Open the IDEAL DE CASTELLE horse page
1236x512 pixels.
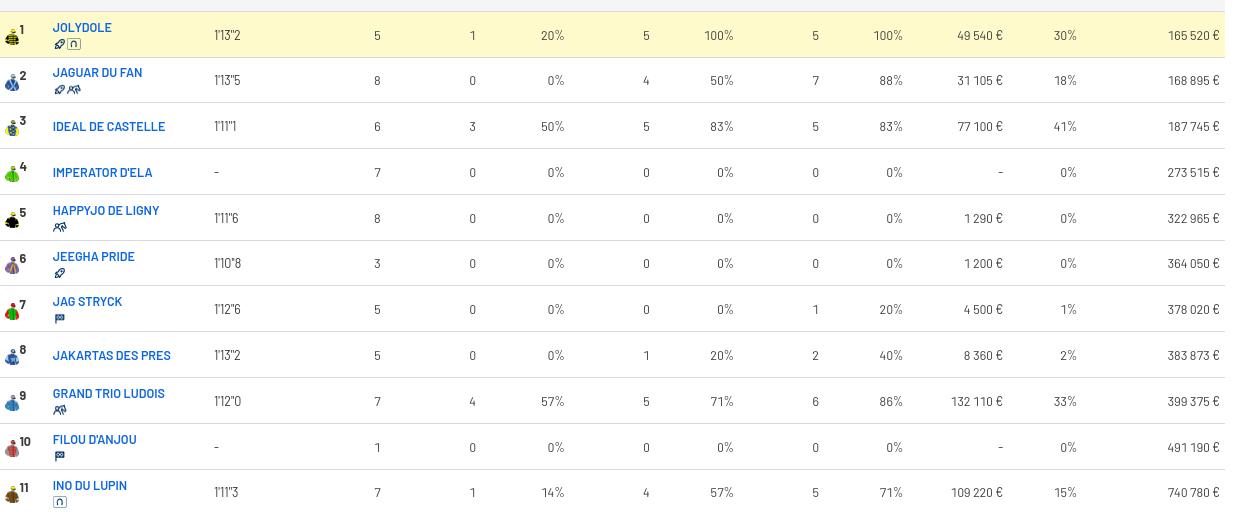coord(108,127)
